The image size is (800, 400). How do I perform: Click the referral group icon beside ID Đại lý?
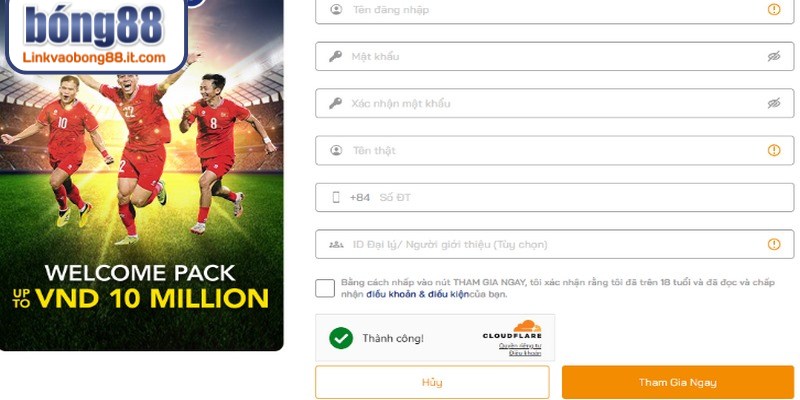coord(336,244)
